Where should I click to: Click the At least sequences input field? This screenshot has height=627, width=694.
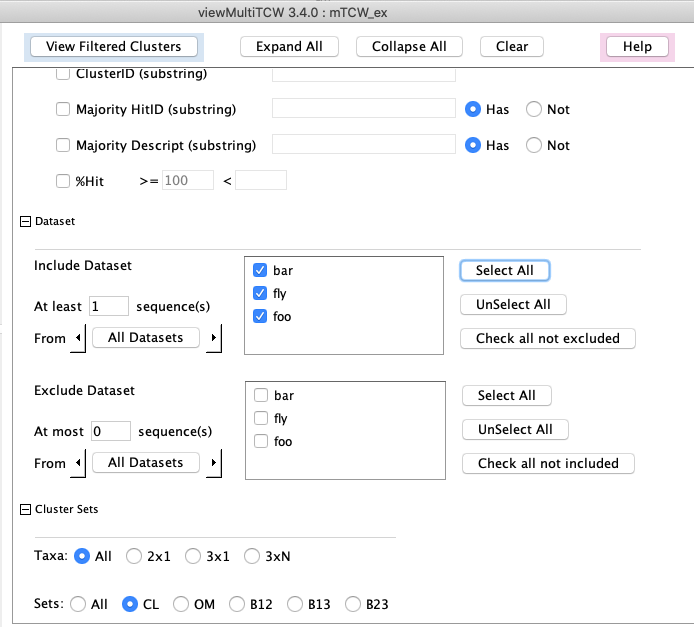coord(108,306)
